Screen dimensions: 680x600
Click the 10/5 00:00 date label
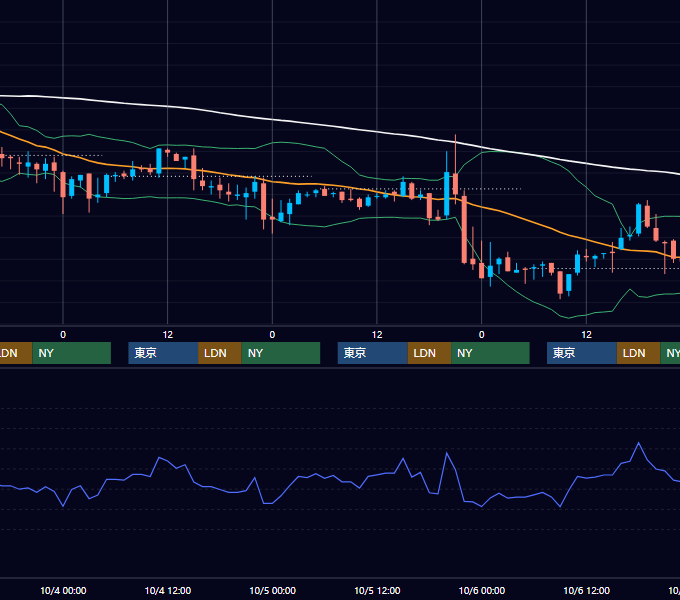[272, 590]
